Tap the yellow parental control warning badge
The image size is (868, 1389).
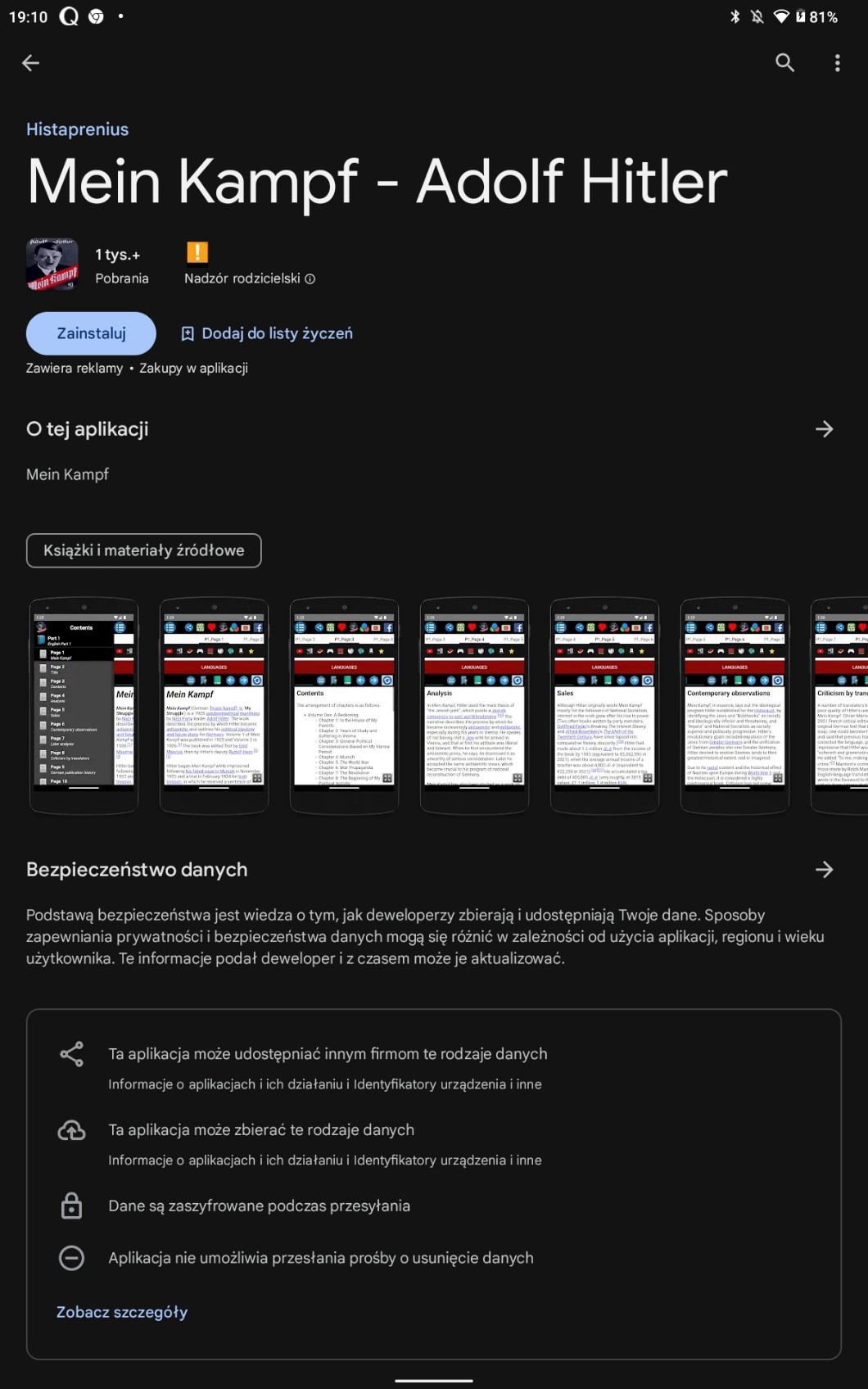click(x=197, y=252)
